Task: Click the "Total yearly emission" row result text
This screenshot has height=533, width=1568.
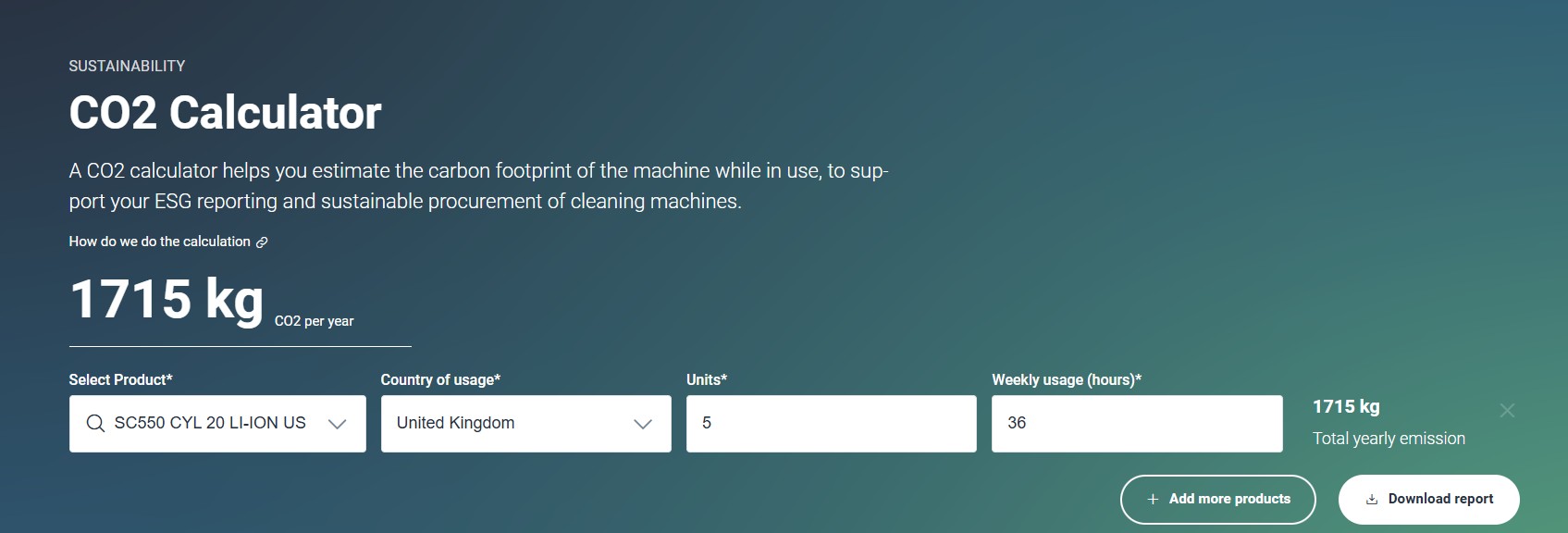Action: pyautogui.click(x=1389, y=439)
